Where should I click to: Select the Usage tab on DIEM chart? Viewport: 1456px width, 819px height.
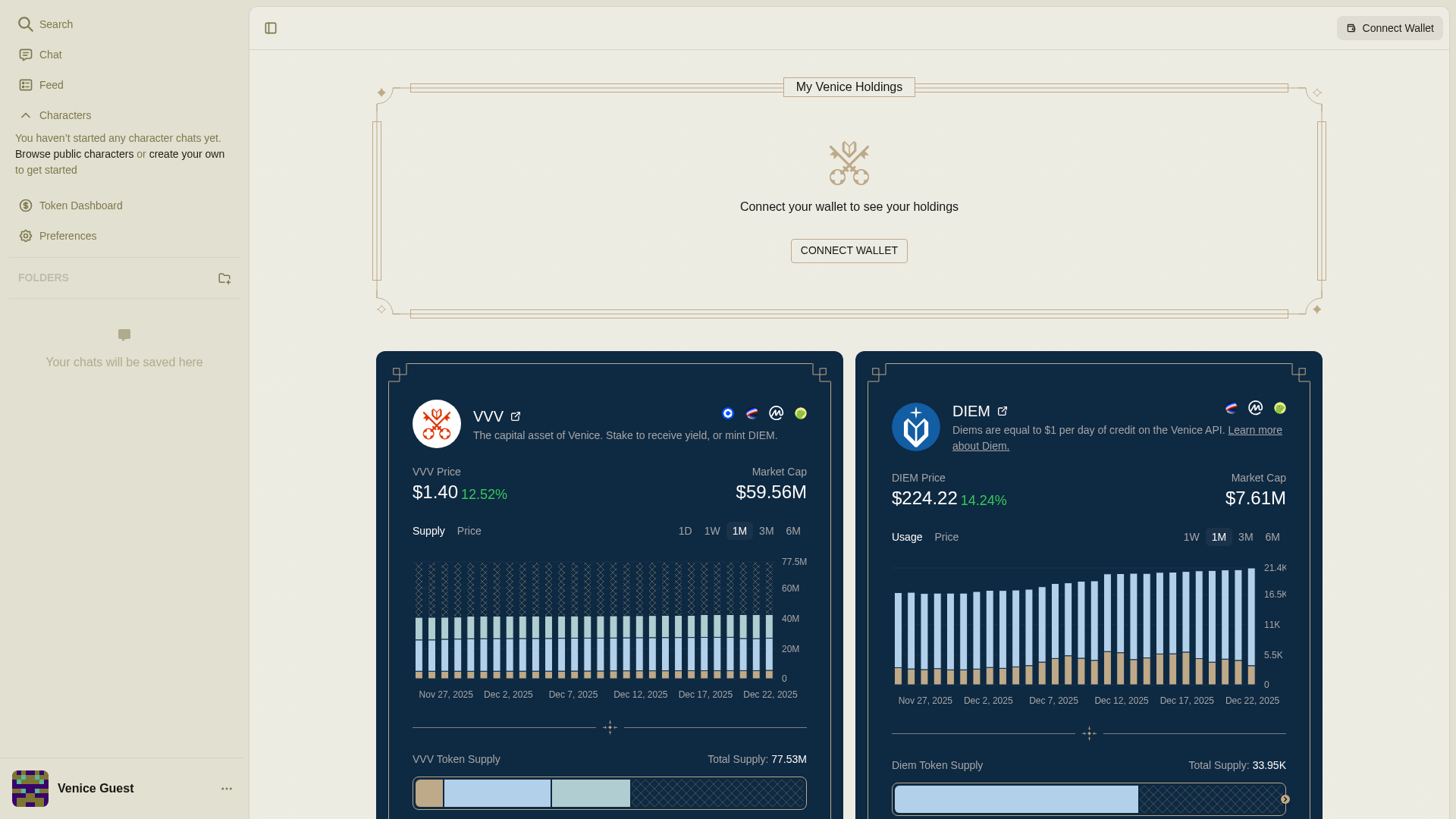click(907, 537)
